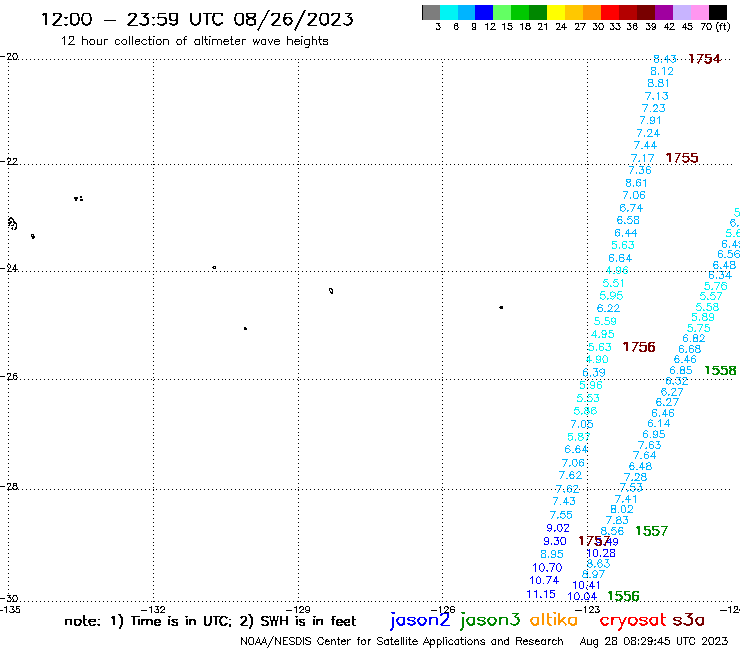Click wave height value 10.28
Screen dimensions: 740x650
coord(601,553)
